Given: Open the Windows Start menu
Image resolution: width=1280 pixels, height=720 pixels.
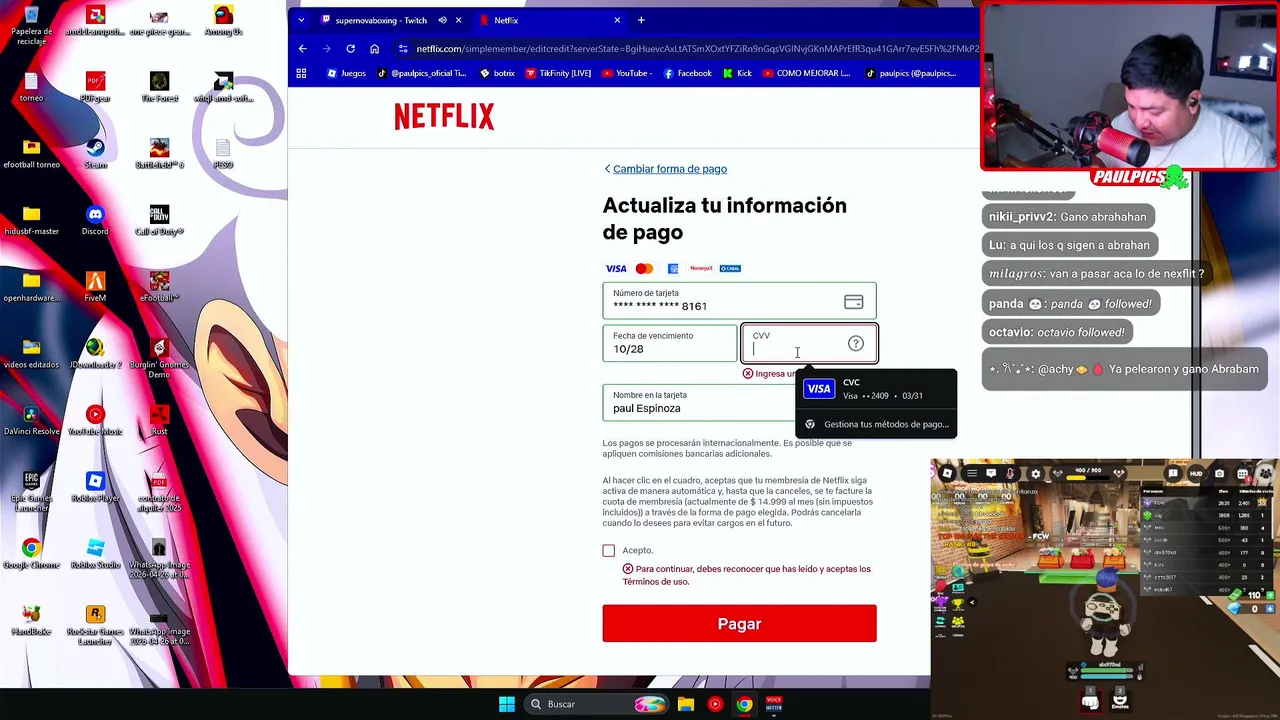Looking at the screenshot, I should (x=507, y=704).
